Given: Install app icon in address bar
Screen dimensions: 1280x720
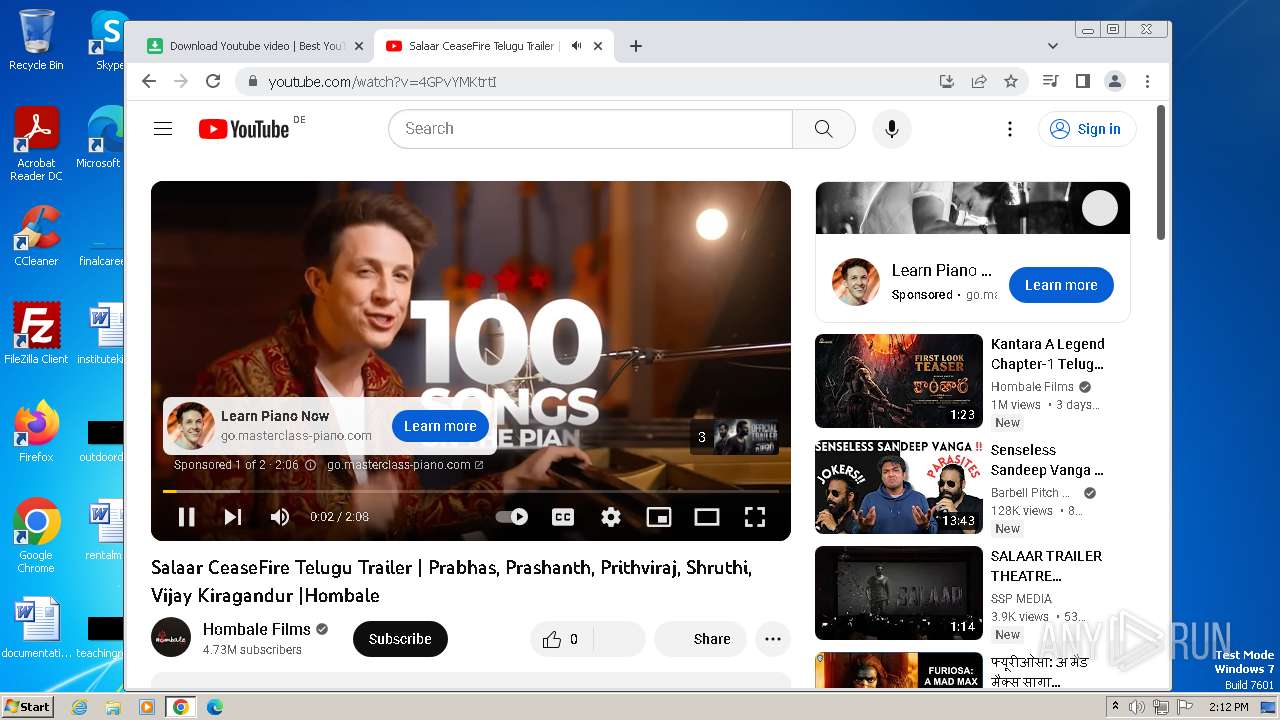Looking at the screenshot, I should pyautogui.click(x=946, y=81).
